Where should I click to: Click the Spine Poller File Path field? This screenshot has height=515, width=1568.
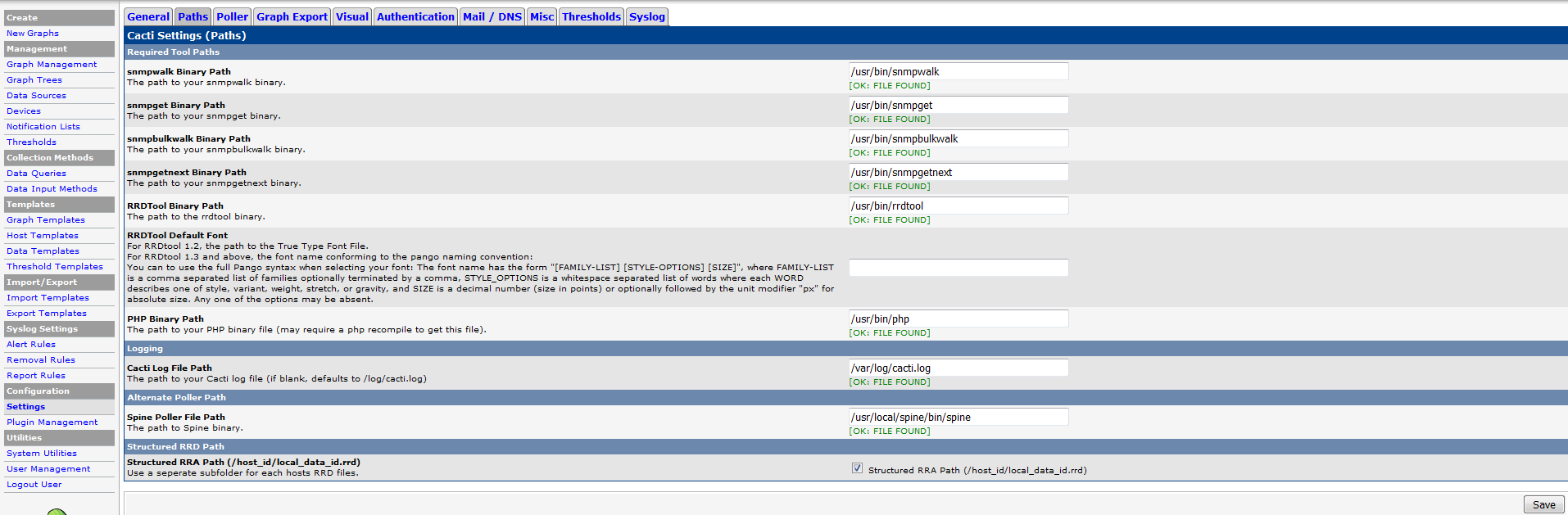[x=958, y=418]
